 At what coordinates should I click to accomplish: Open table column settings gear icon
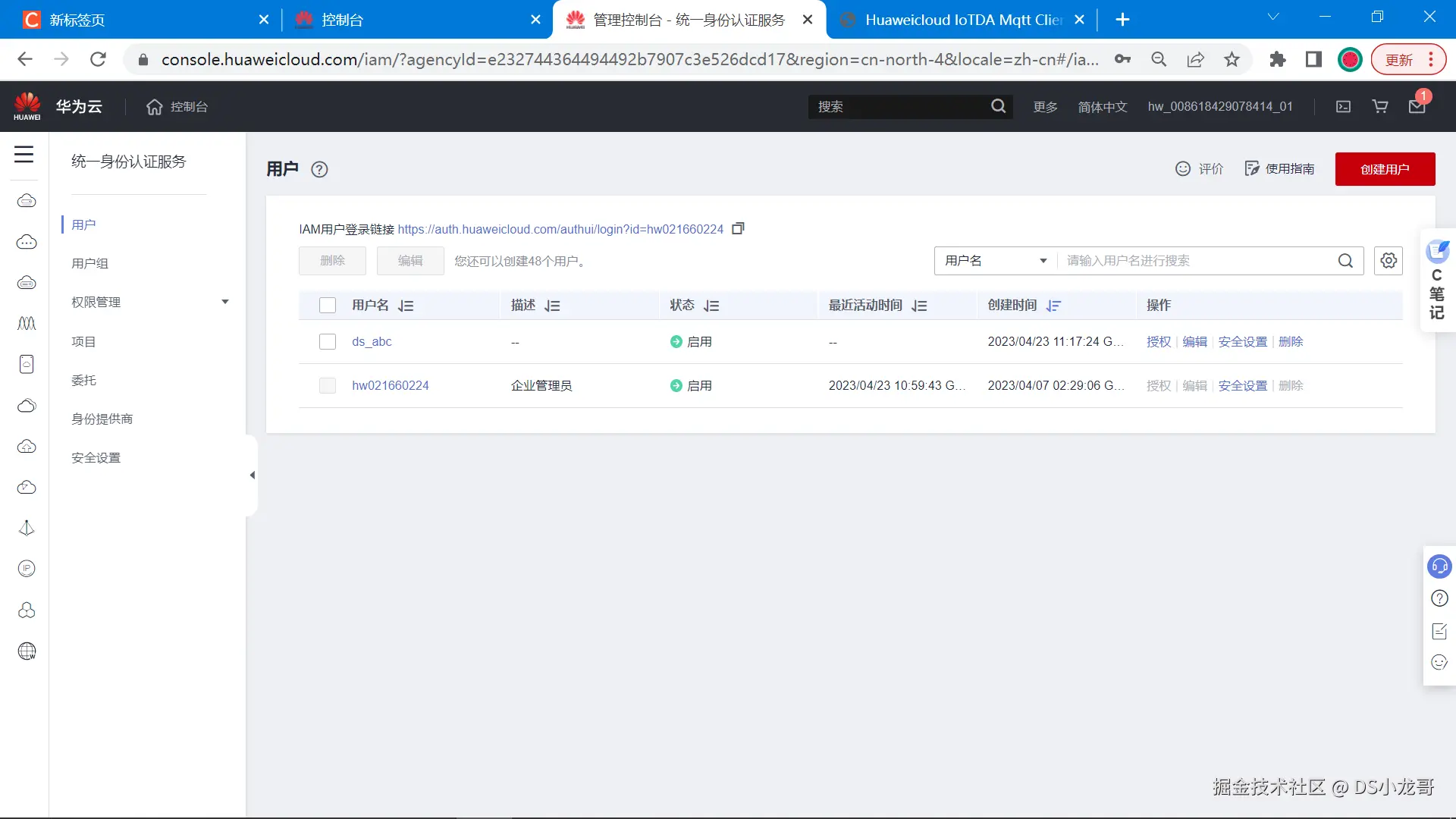click(x=1388, y=261)
